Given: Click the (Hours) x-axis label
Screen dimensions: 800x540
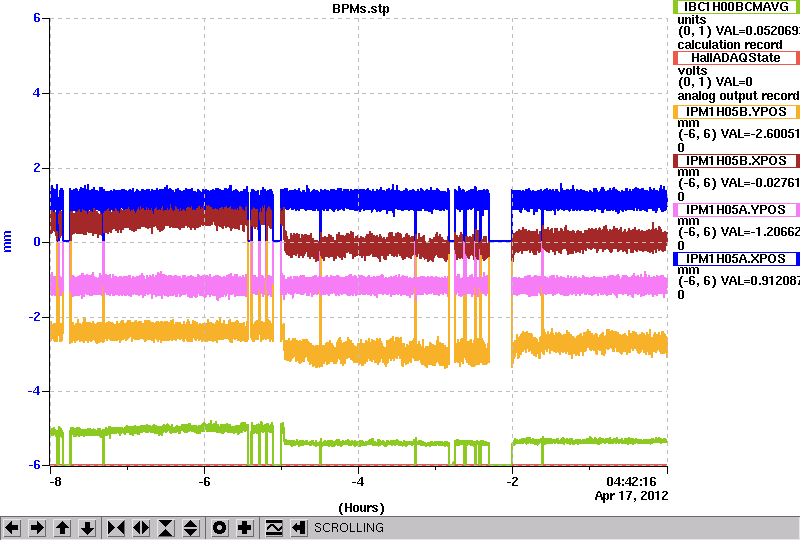Looking at the screenshot, I should 361,508.
